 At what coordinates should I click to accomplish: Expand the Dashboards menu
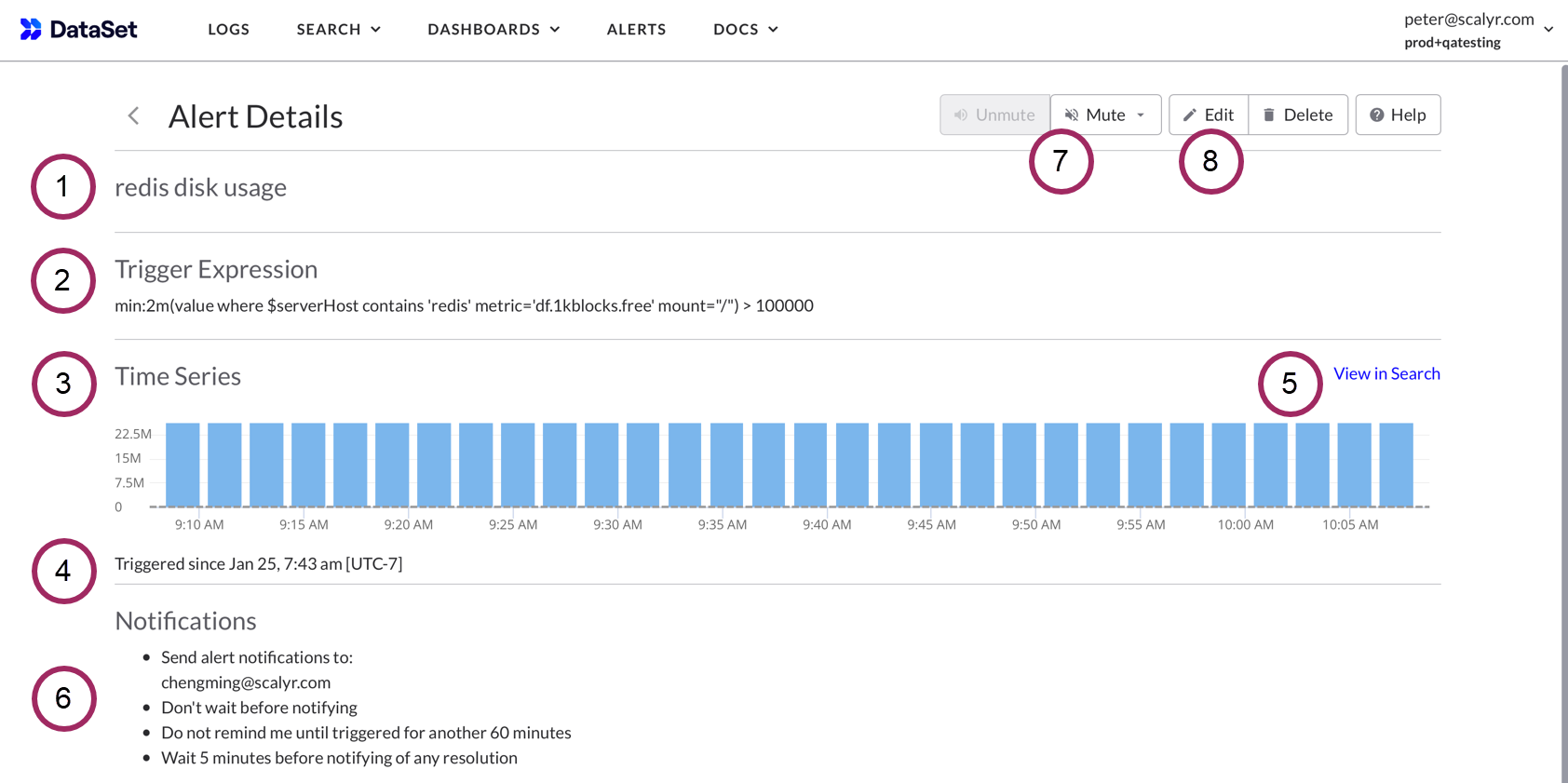click(x=493, y=30)
